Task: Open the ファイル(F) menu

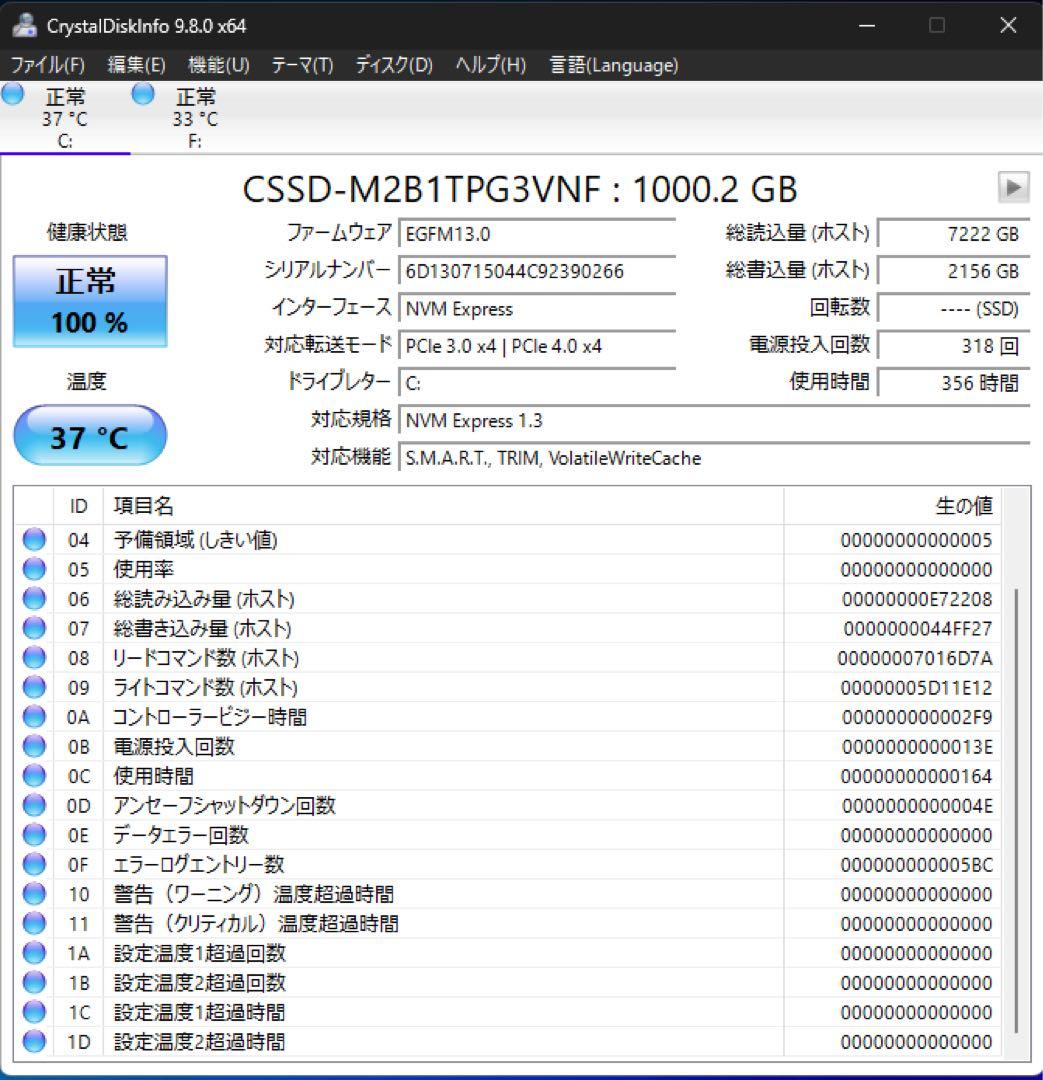Action: (48, 65)
